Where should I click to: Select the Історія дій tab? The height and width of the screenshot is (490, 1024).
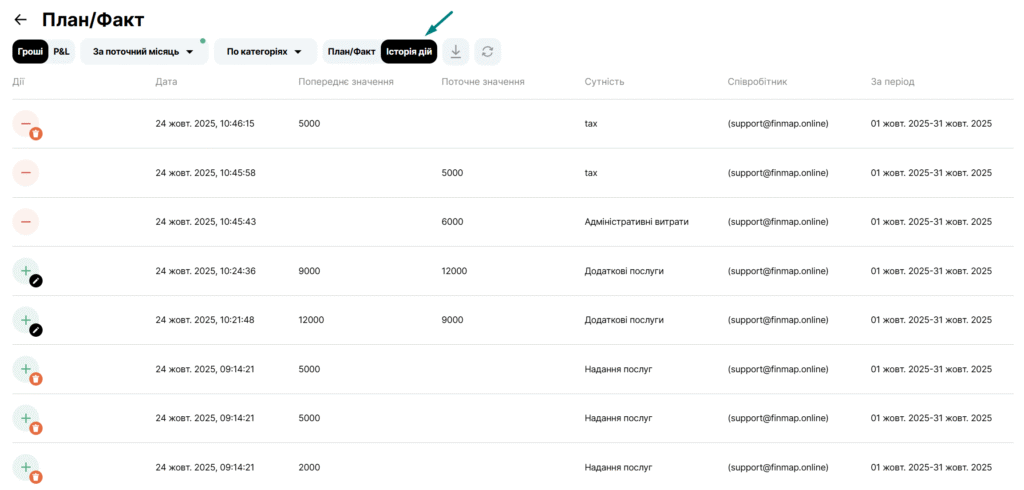coord(408,51)
